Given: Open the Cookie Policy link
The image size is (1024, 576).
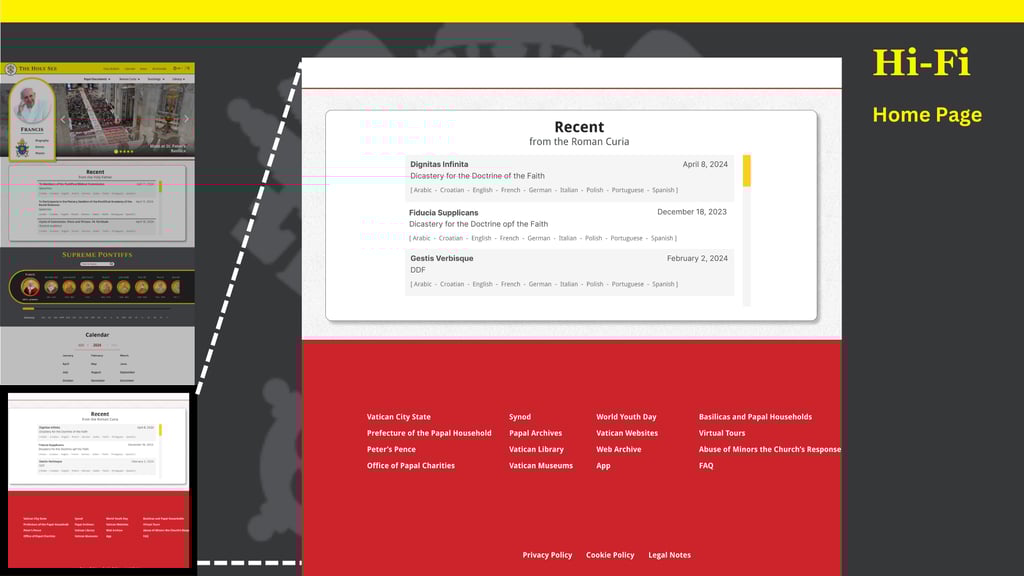Looking at the screenshot, I should tap(610, 555).
